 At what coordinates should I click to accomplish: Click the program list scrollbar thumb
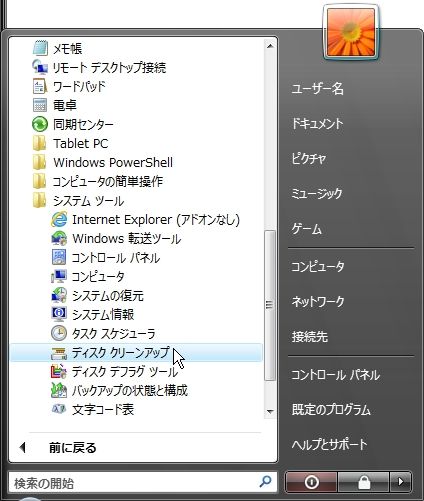coord(270,305)
